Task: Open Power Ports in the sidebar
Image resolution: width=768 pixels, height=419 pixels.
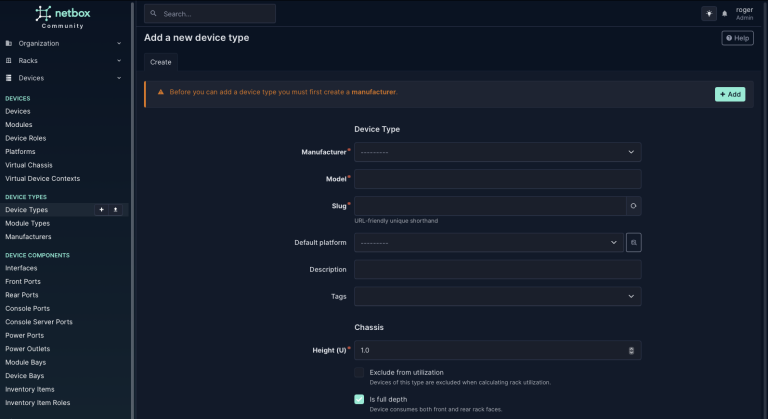Action: pos(24,335)
